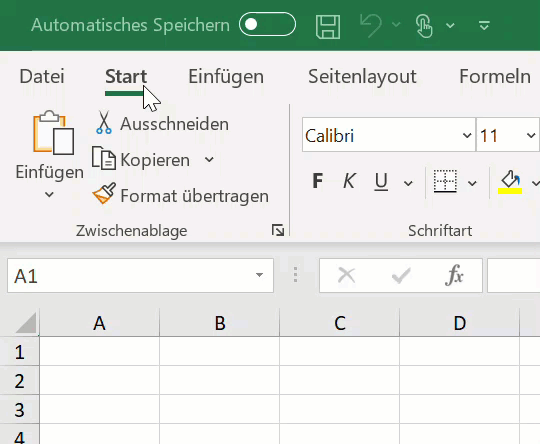540x444 pixels.
Task: Toggle italic formatting (K)
Action: 349,181
